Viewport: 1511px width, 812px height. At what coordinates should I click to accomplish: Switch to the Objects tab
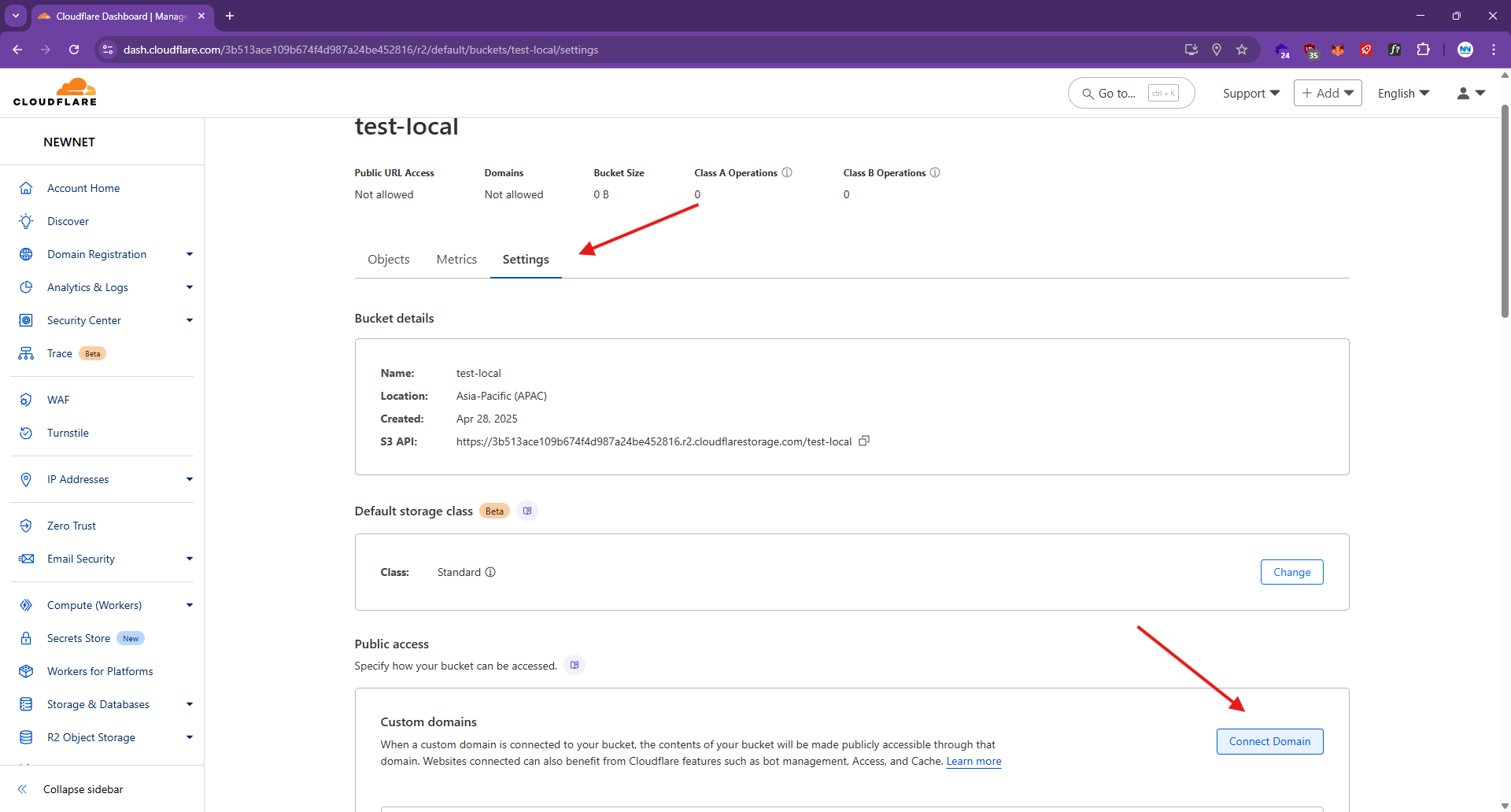pyautogui.click(x=389, y=260)
